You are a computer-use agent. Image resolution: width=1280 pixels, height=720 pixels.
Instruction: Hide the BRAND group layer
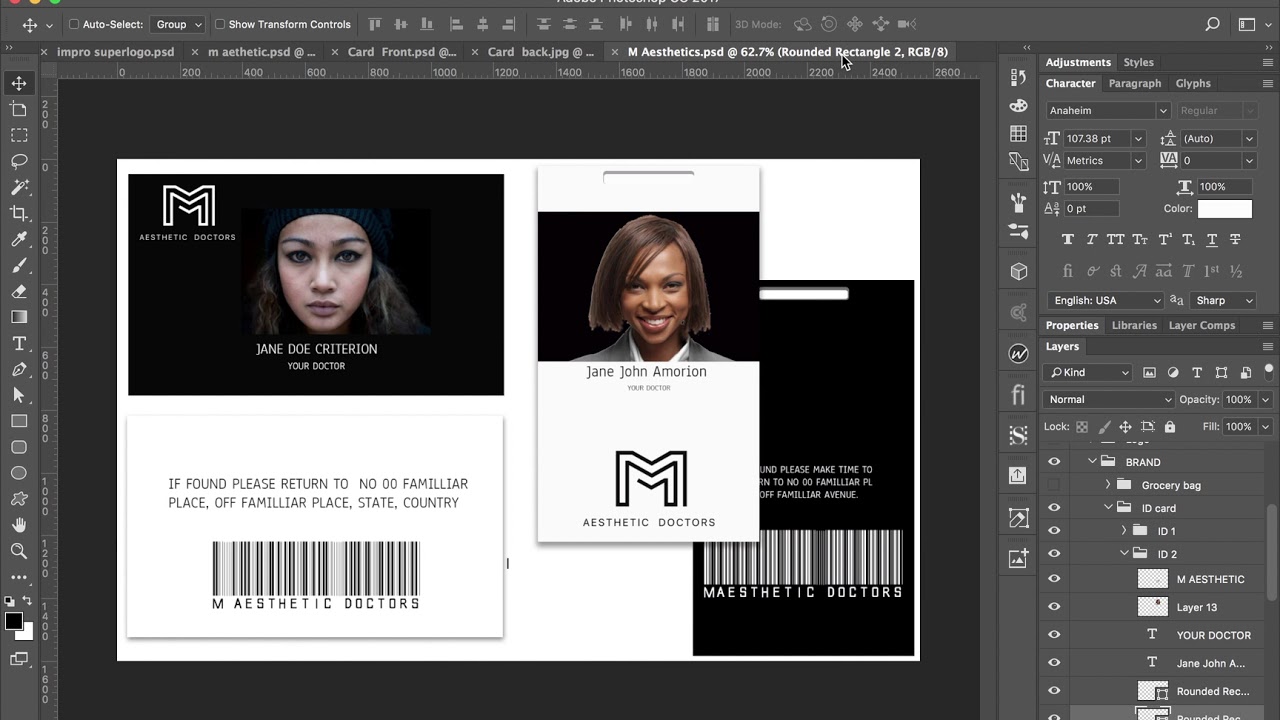click(x=1054, y=462)
